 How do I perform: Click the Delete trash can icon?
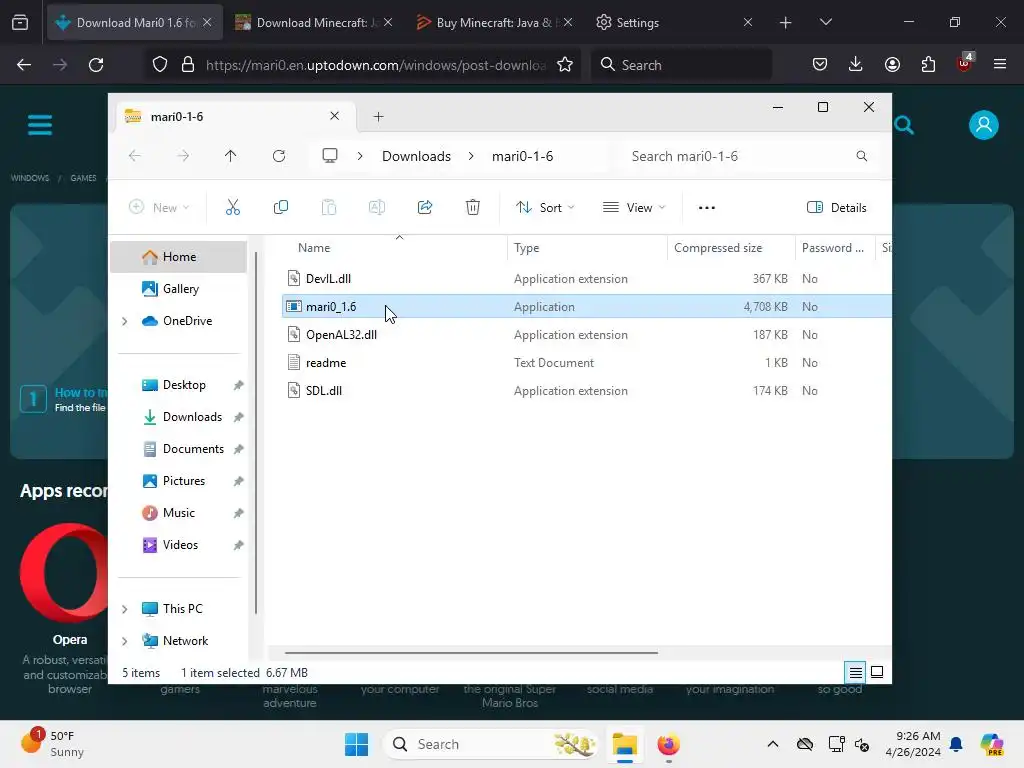coord(473,208)
